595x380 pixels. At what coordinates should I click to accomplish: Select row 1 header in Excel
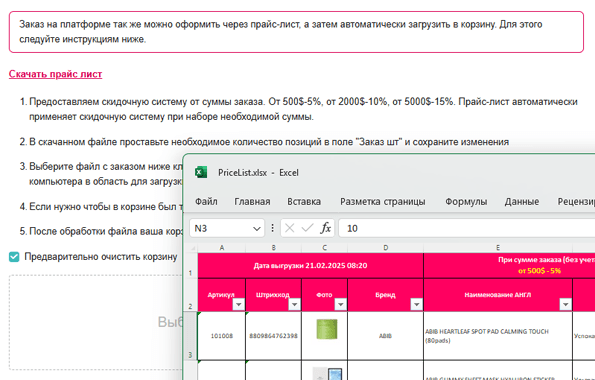[190, 266]
